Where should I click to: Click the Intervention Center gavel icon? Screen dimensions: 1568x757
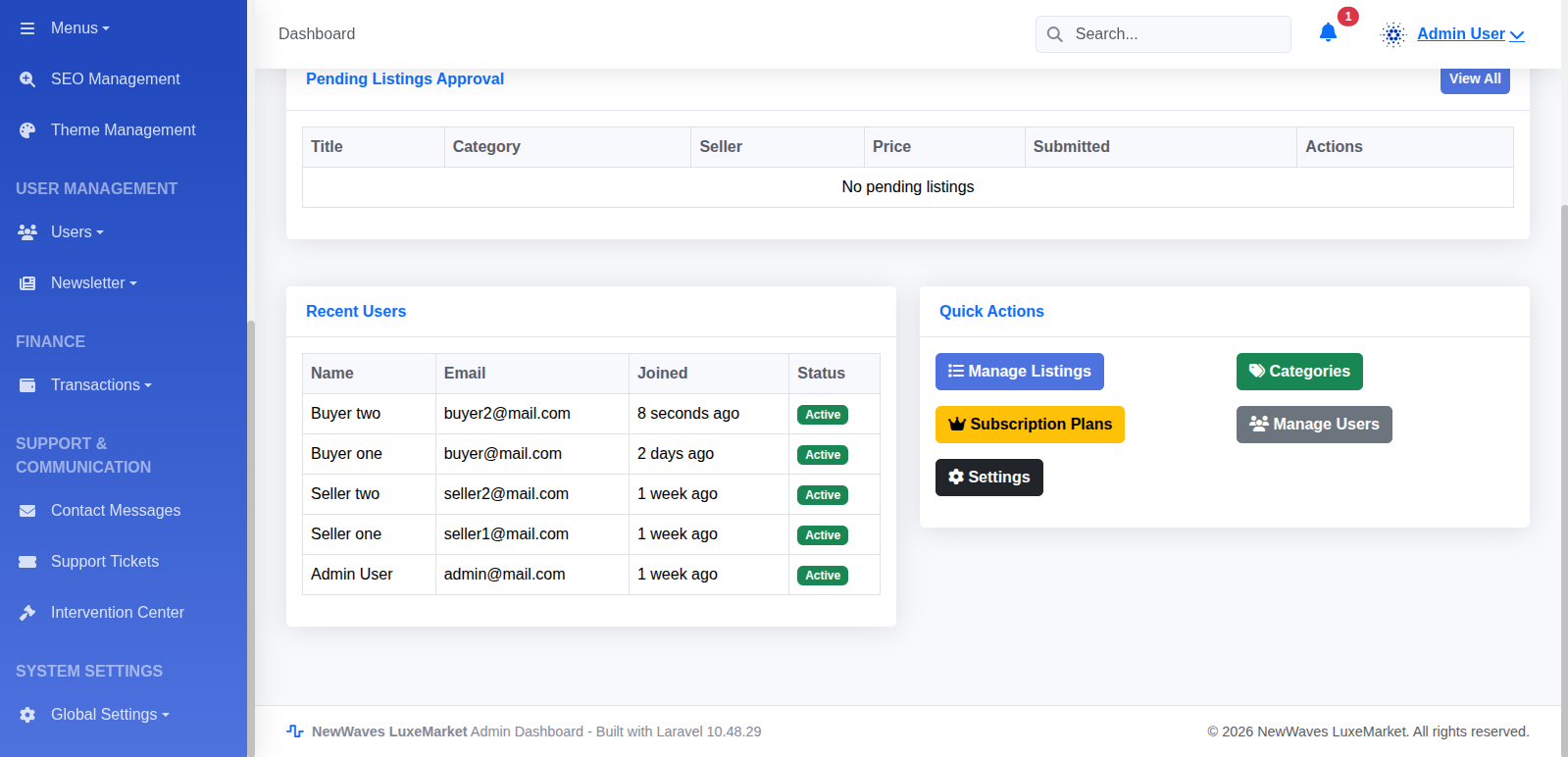click(x=27, y=613)
